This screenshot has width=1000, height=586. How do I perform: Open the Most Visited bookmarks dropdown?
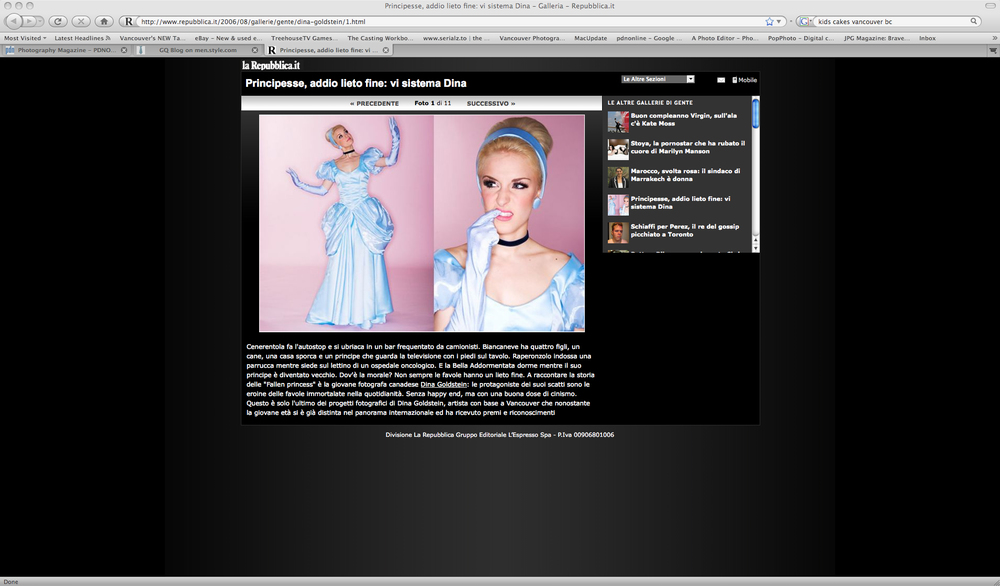pos(25,38)
